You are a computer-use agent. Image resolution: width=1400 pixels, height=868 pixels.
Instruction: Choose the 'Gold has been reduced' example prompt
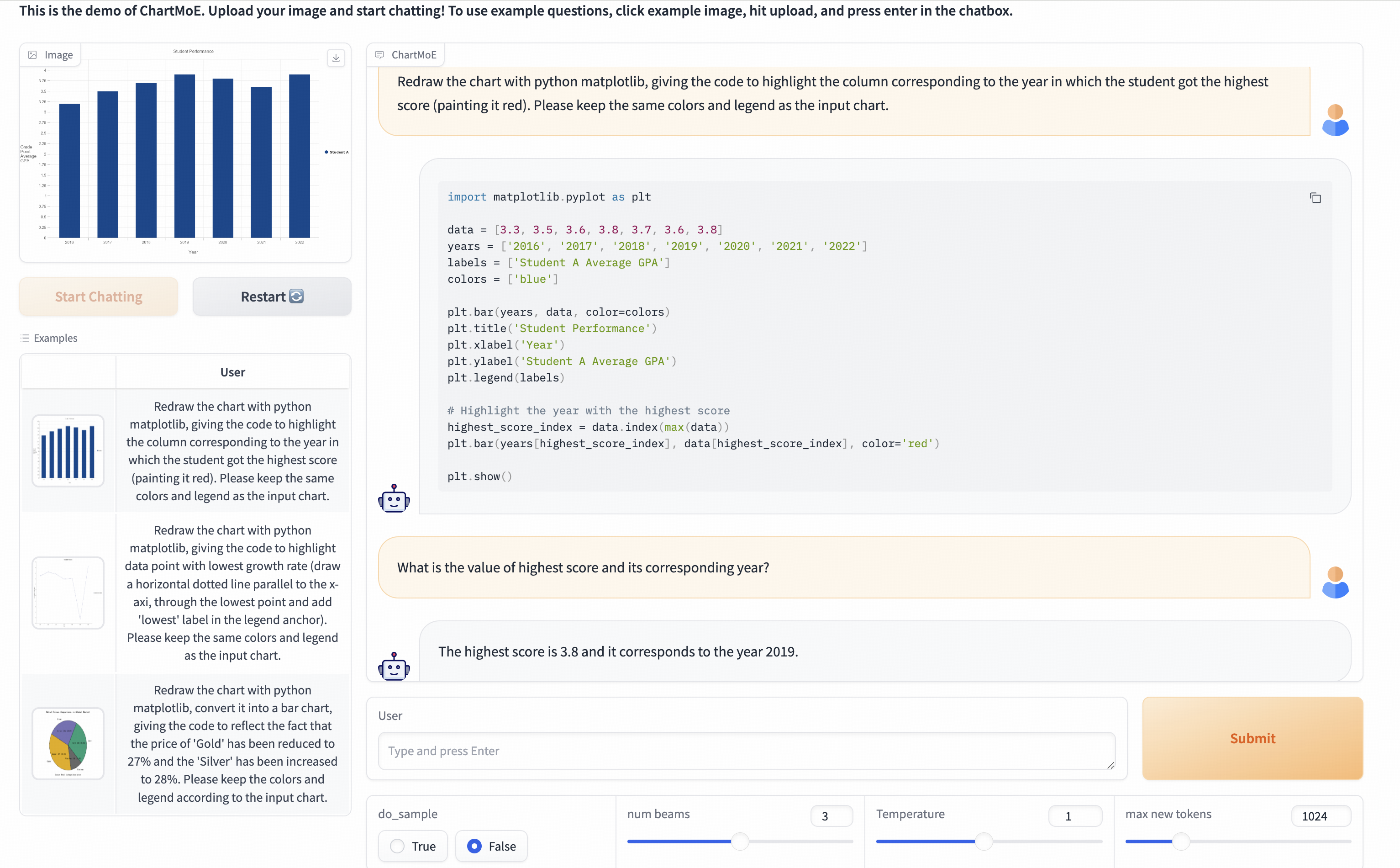[x=232, y=743]
